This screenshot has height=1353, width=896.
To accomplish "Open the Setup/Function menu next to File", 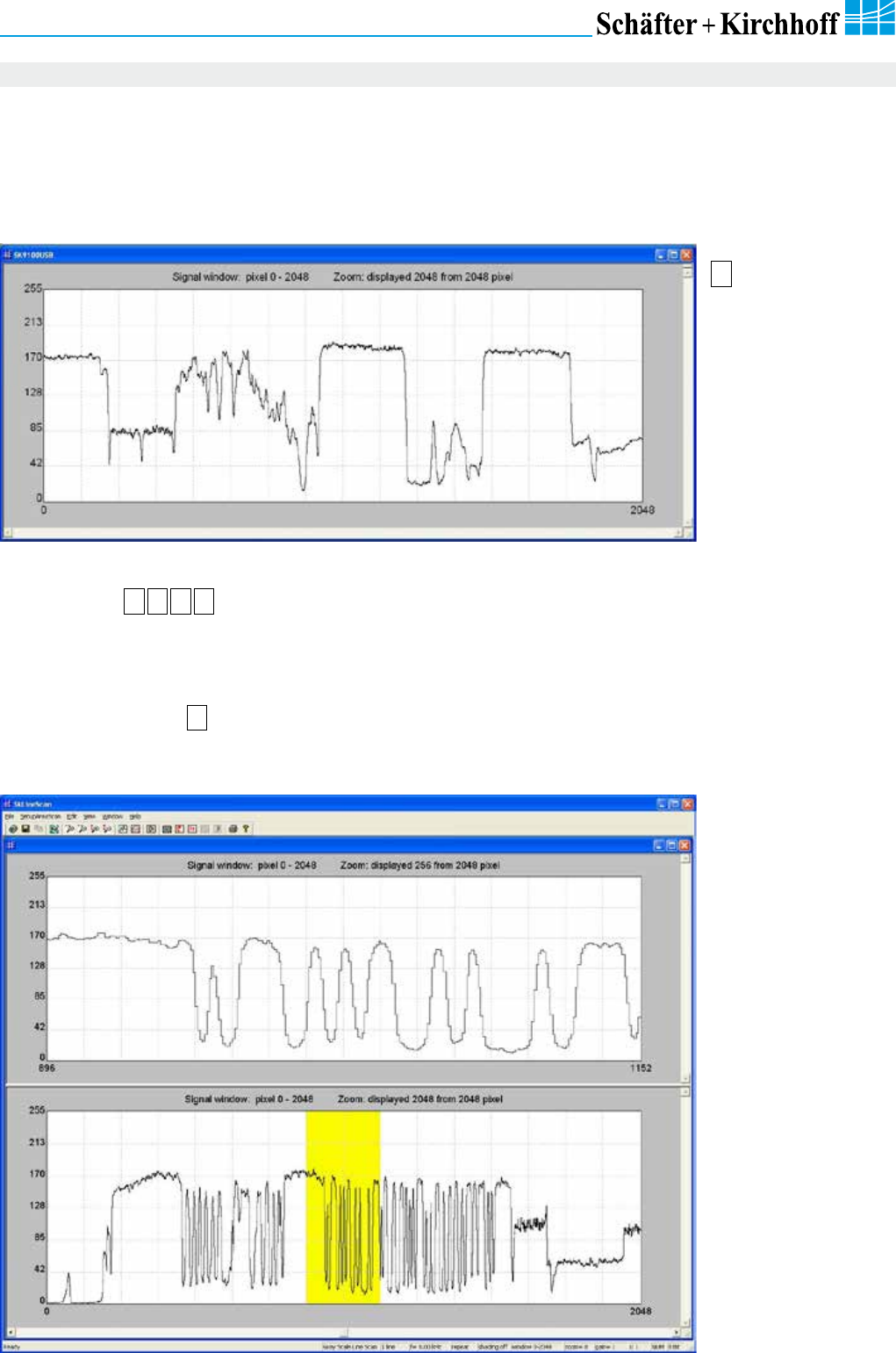I will coord(40,817).
